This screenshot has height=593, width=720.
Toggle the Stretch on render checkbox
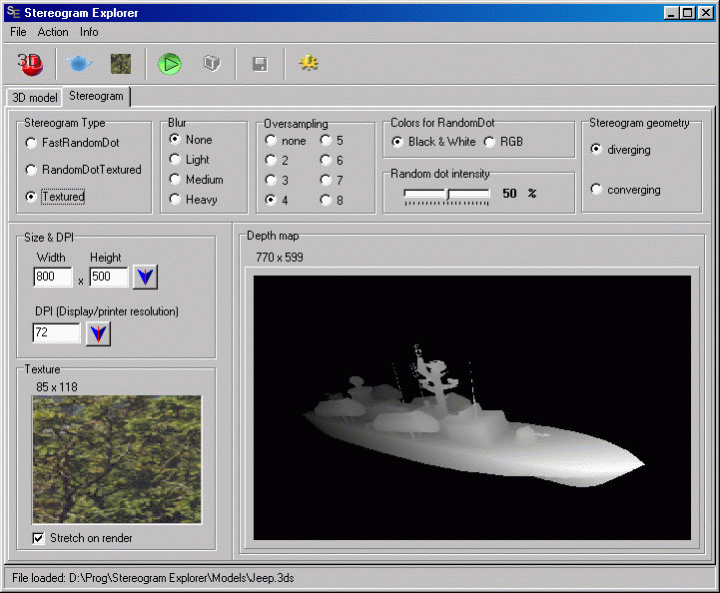click(39, 538)
